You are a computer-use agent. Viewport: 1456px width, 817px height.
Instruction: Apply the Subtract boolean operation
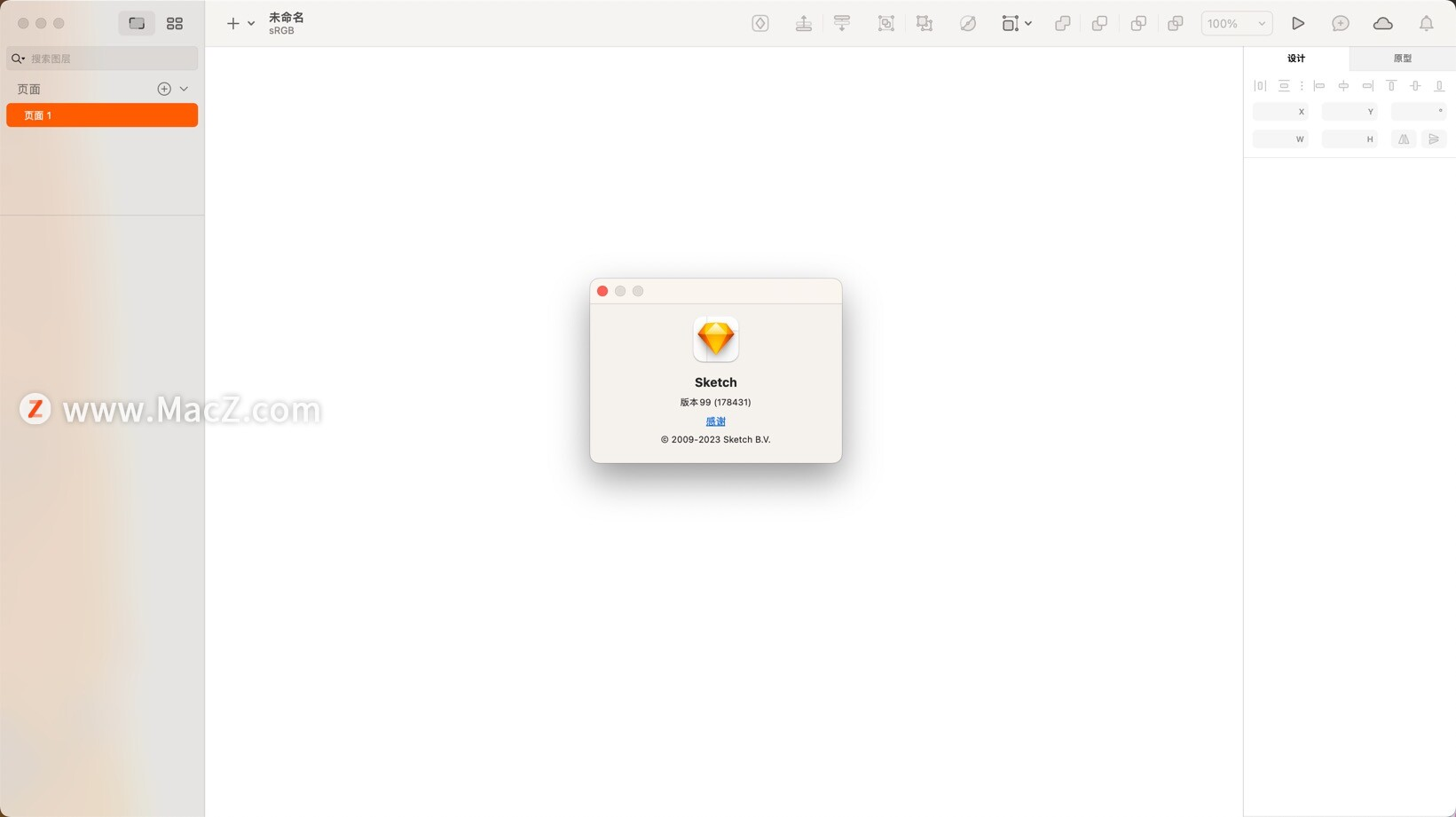coord(1099,23)
